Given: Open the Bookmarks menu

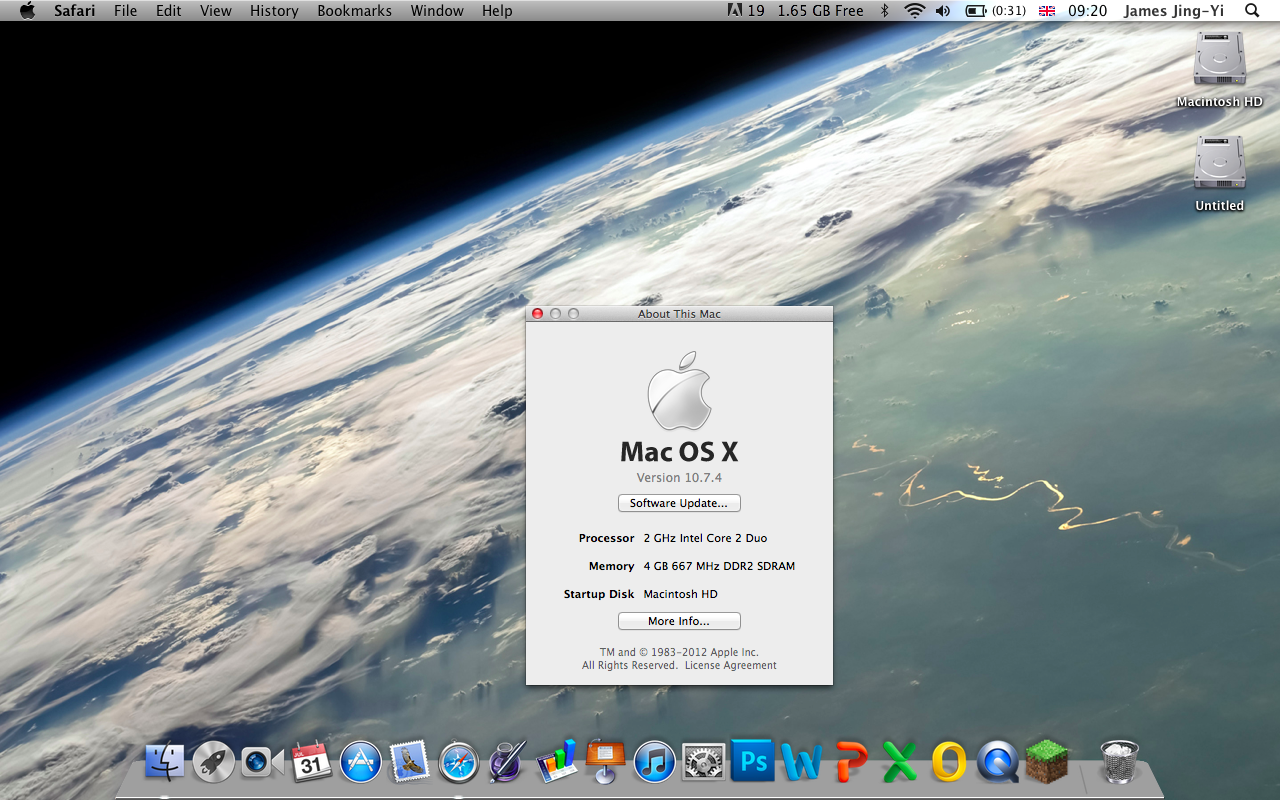Looking at the screenshot, I should [x=355, y=11].
